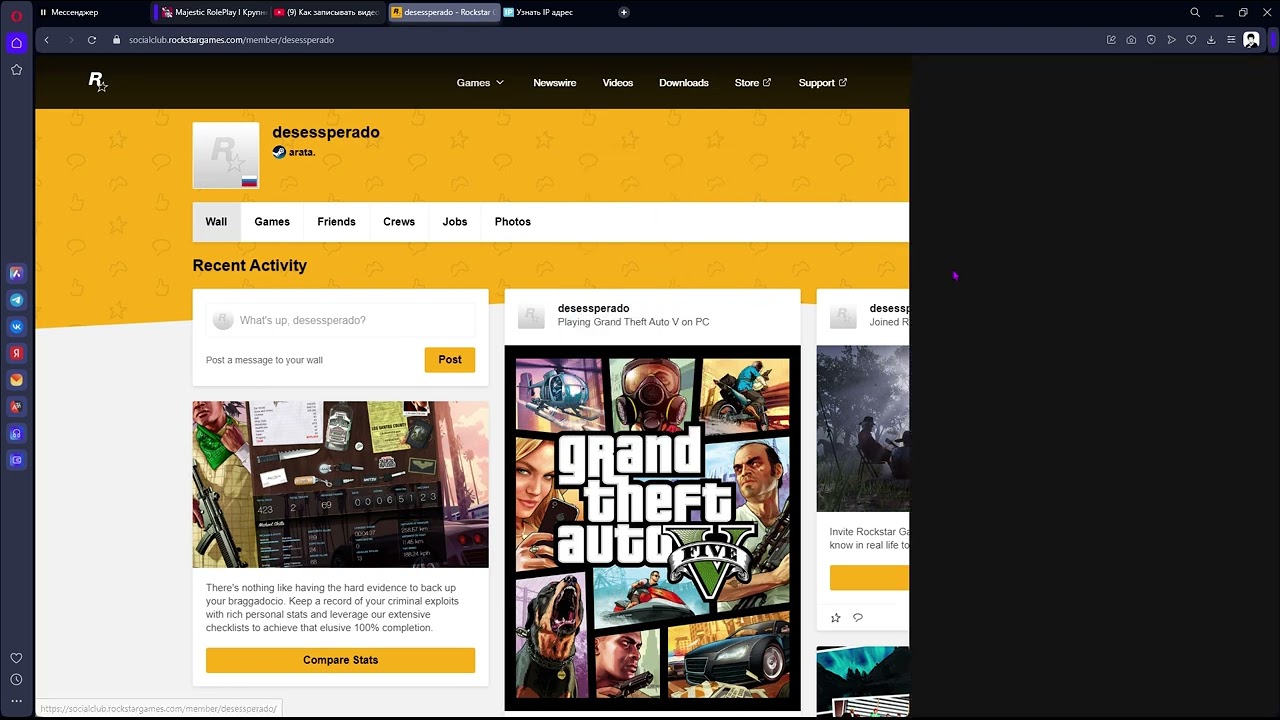This screenshot has width=1280, height=720.
Task: Open VK messenger in the sidebar
Action: click(16, 326)
